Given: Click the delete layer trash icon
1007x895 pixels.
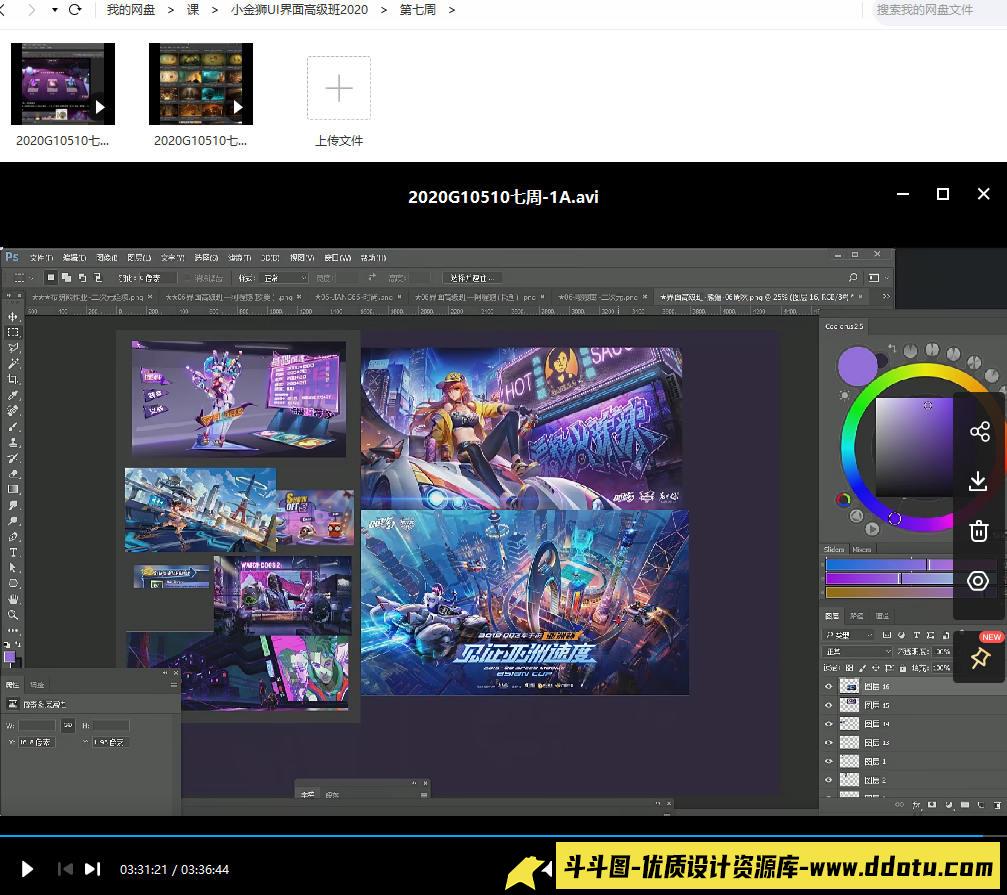Looking at the screenshot, I should [x=997, y=804].
